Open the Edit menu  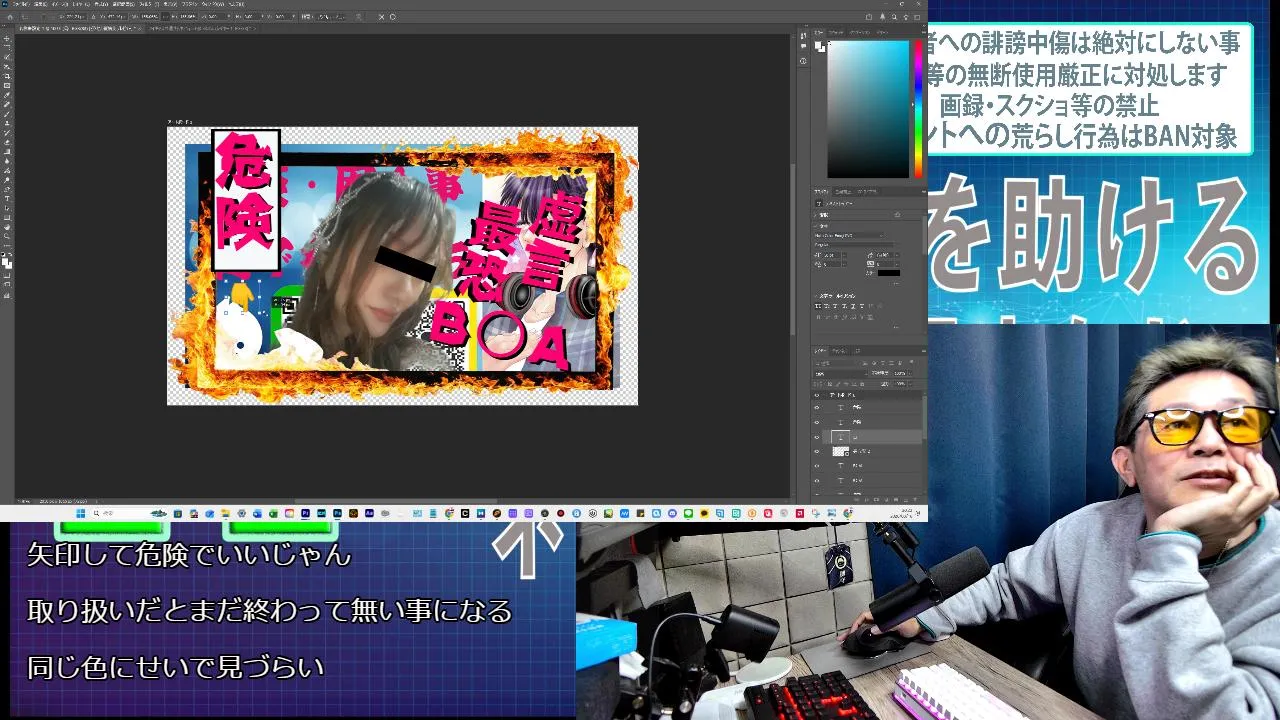(x=41, y=4)
